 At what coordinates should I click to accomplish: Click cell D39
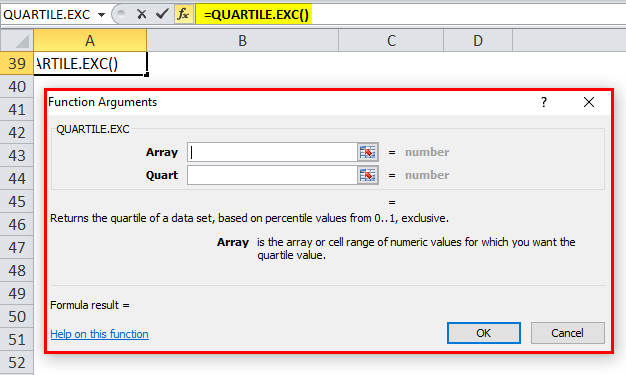478,63
